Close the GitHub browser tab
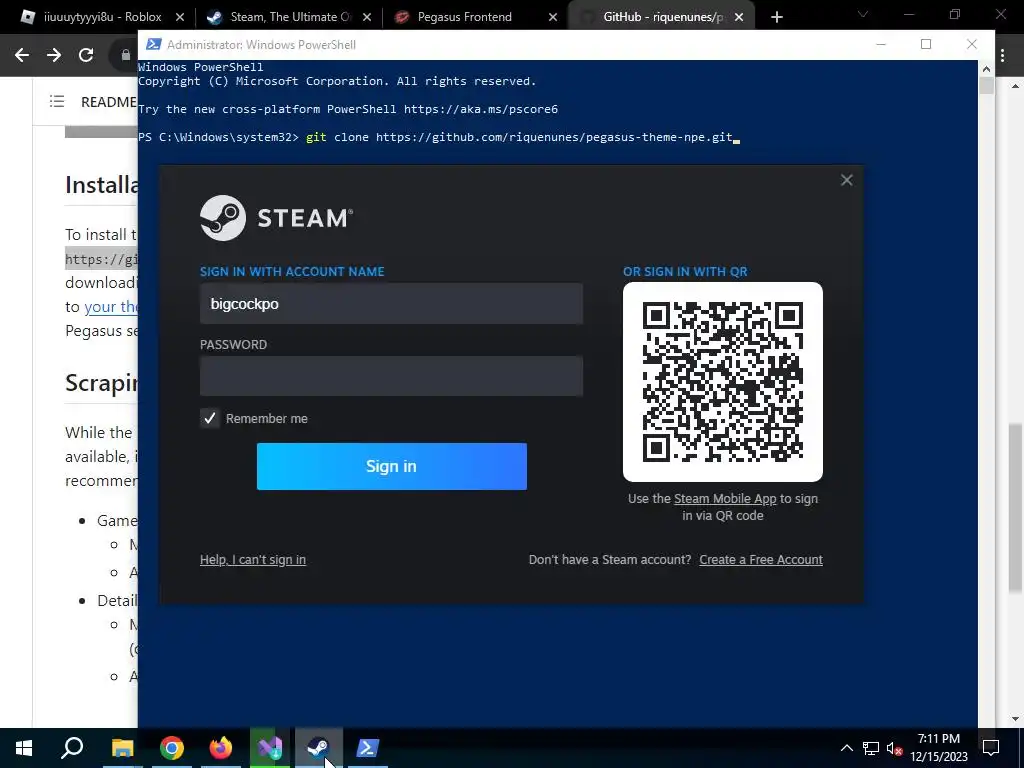Screen dimensions: 1024x768 tap(739, 17)
